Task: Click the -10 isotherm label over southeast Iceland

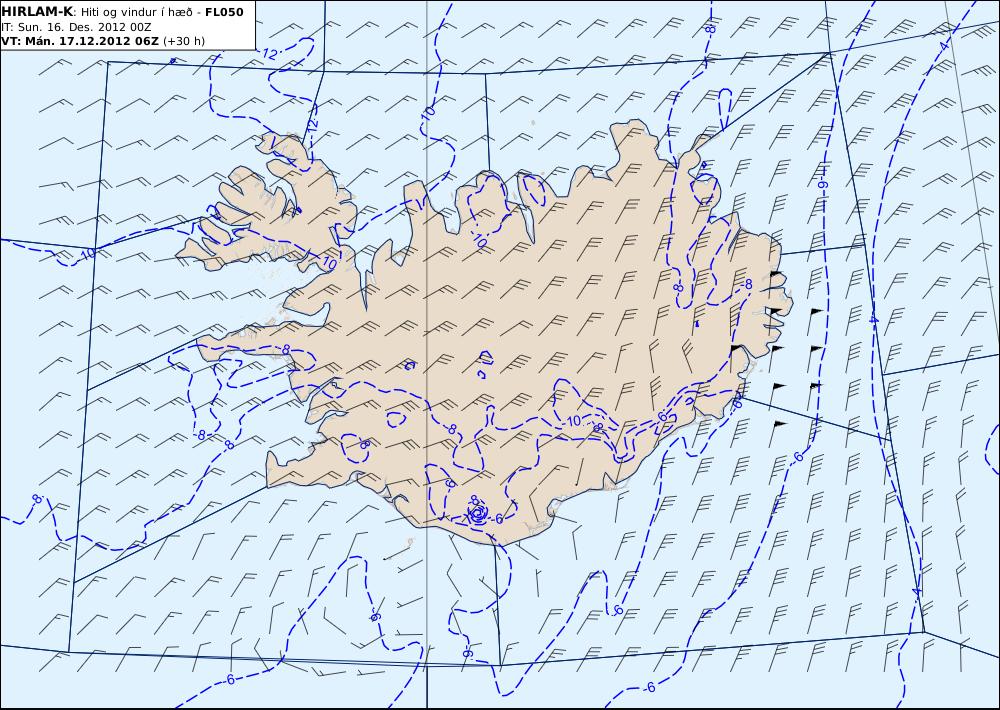Action: point(574,421)
